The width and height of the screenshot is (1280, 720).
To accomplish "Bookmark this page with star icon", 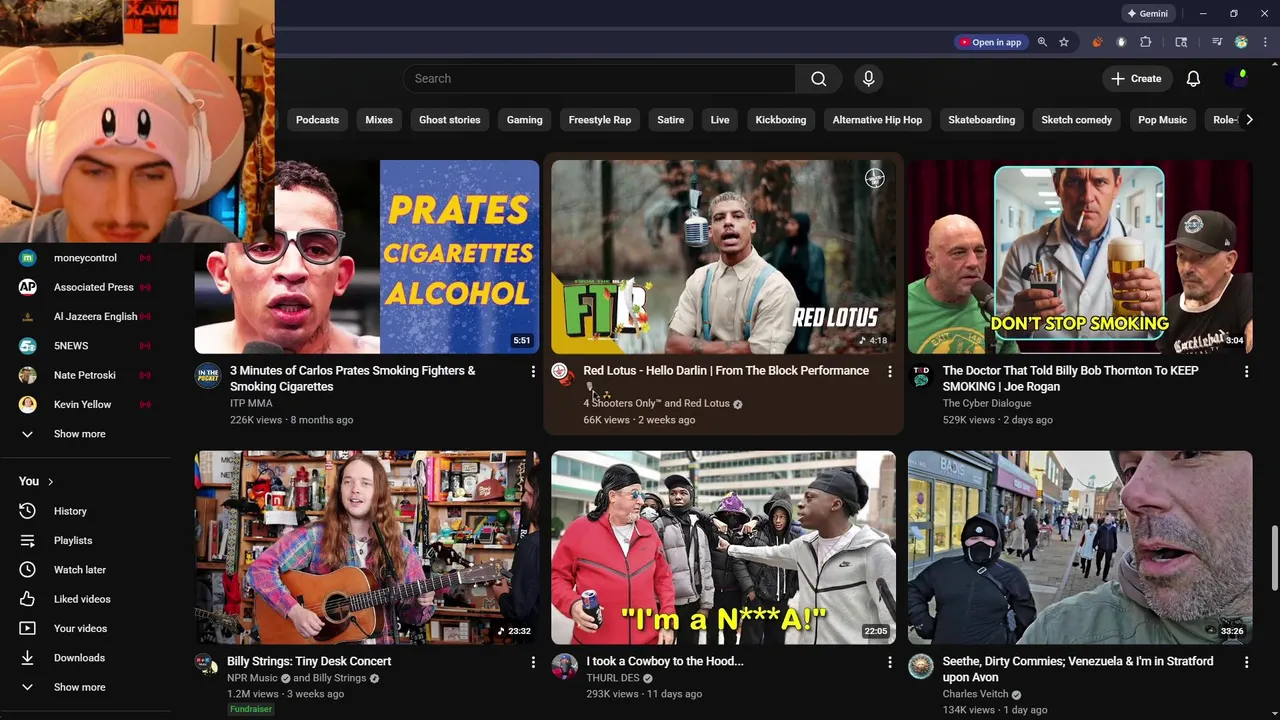I will click(1064, 42).
